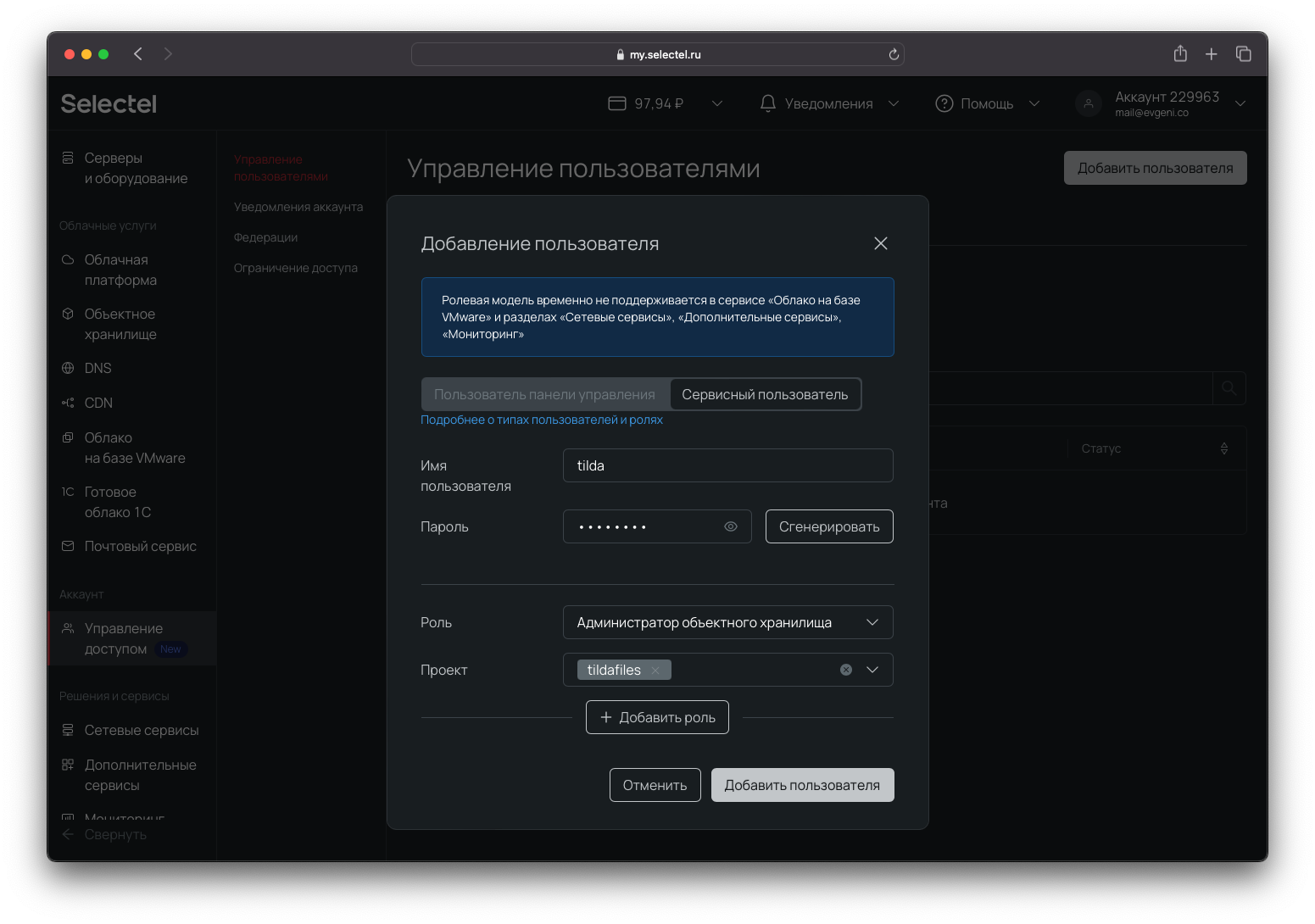Click the account avatar icon

[x=1089, y=103]
